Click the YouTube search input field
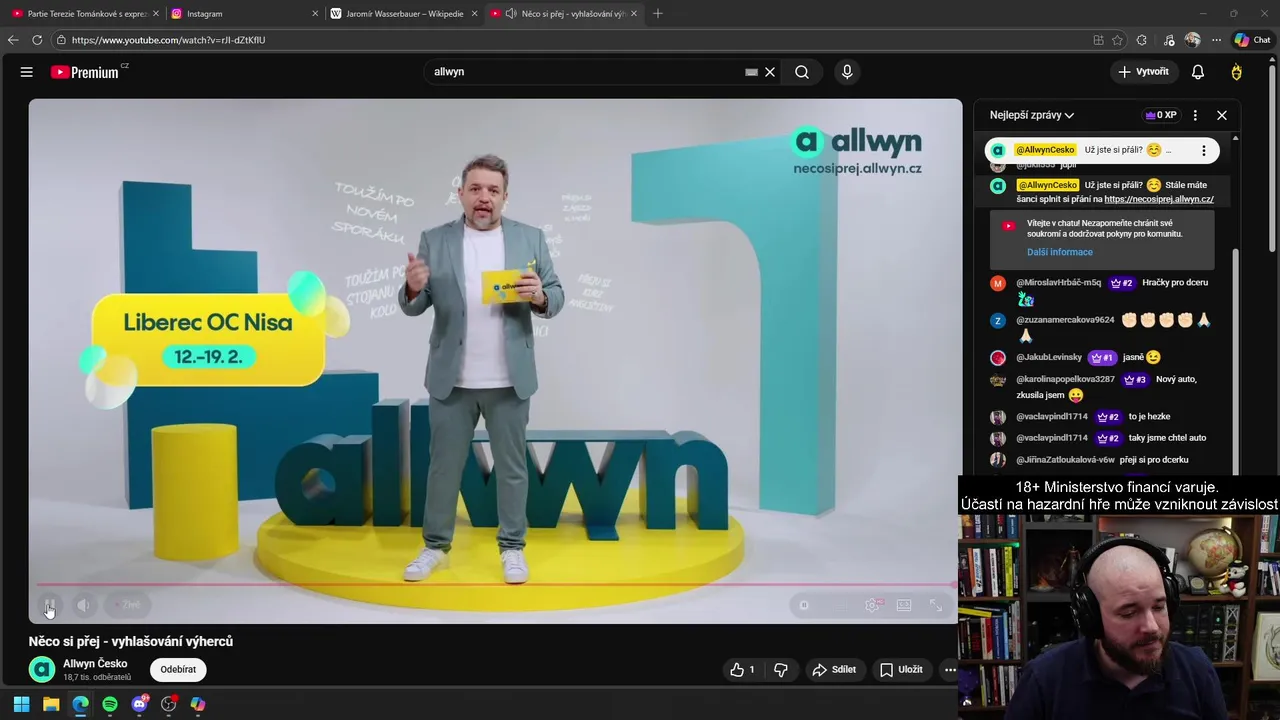The image size is (1280, 720). point(585,72)
